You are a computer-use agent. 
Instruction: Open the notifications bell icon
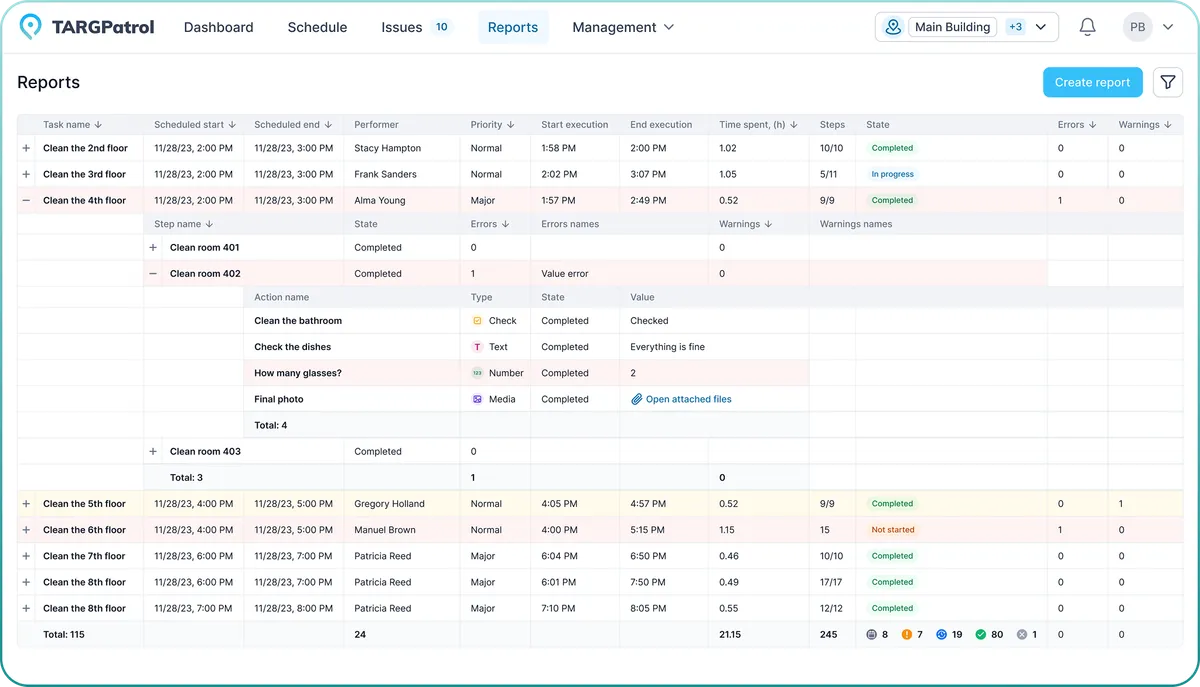pyautogui.click(x=1087, y=27)
